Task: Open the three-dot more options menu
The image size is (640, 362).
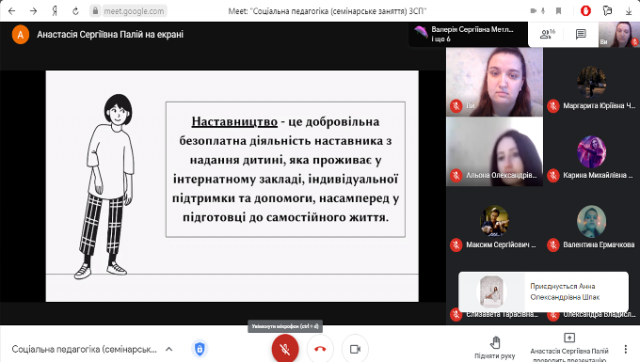Action: click(625, 349)
